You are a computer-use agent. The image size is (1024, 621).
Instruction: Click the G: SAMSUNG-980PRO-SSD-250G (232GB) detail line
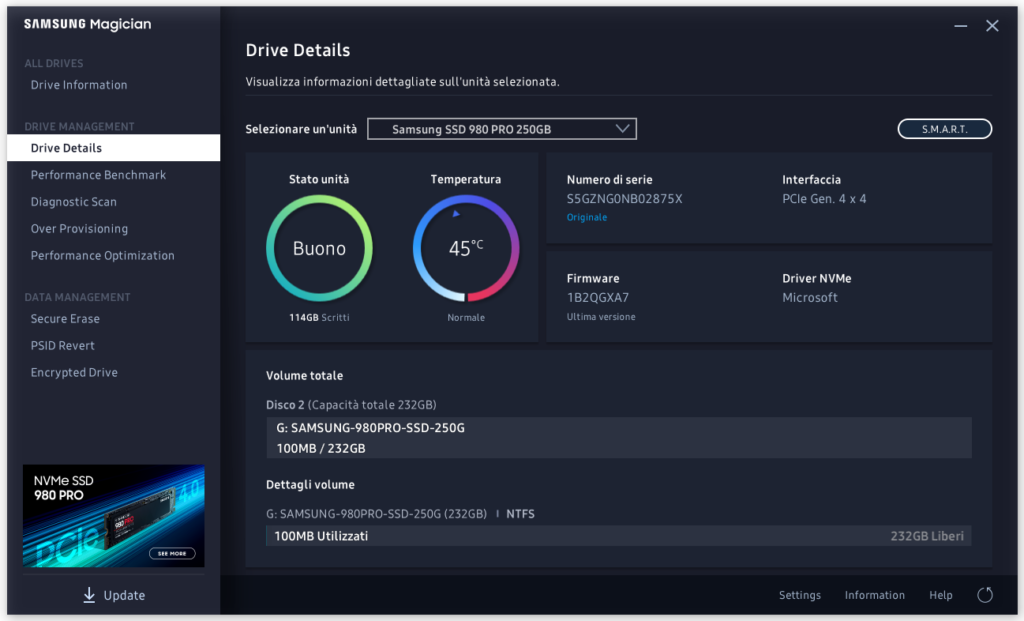pyautogui.click(x=376, y=514)
